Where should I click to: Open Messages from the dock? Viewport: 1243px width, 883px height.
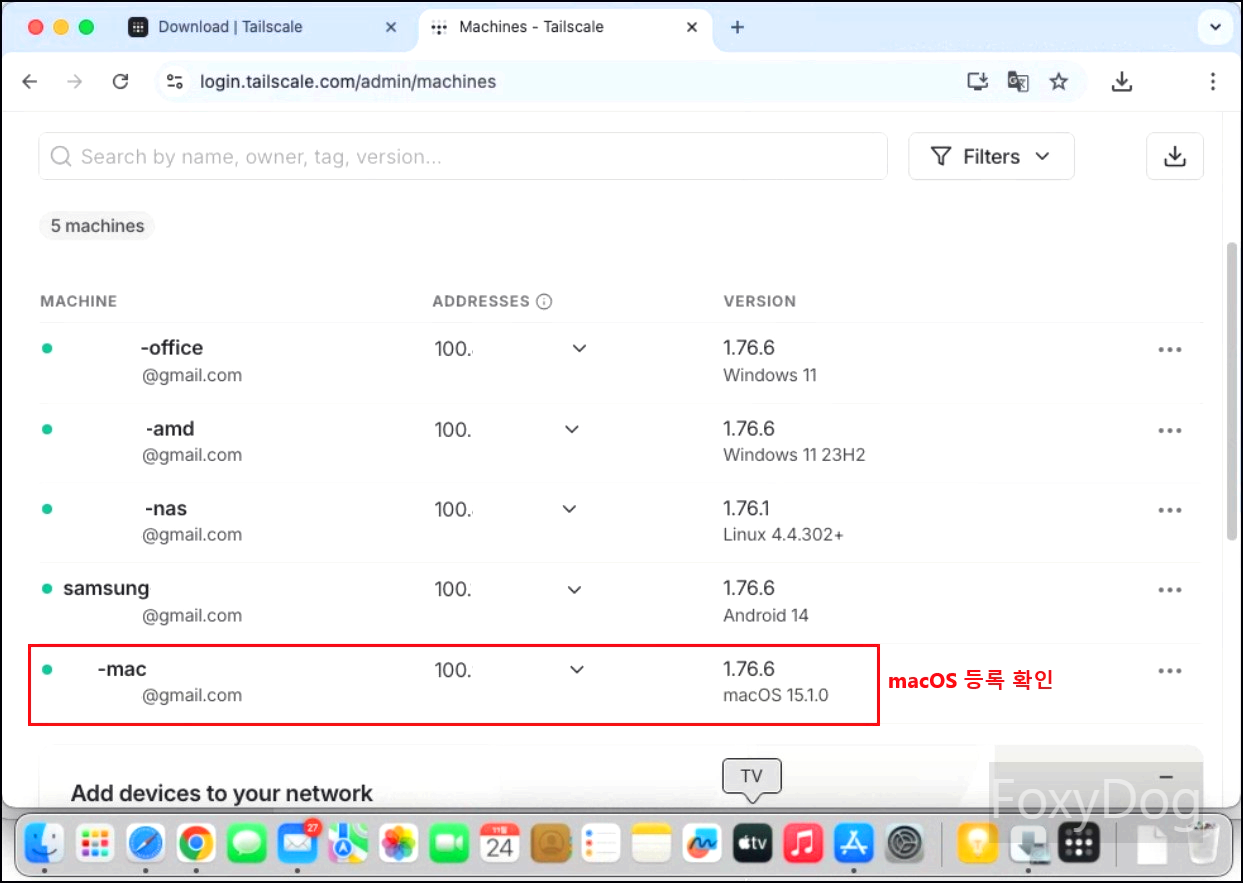pos(247,844)
